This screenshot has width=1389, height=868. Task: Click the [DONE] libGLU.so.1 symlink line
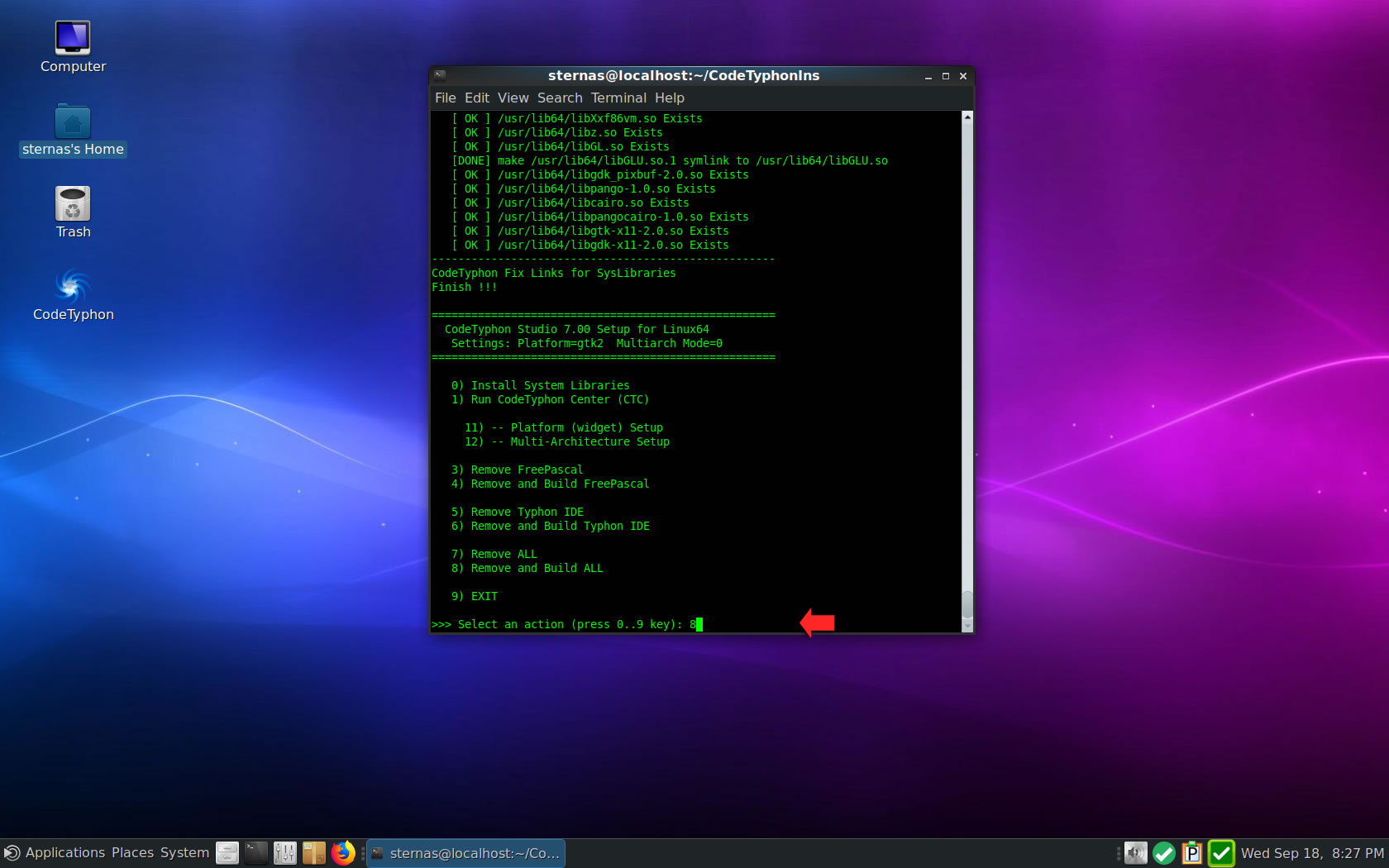tap(669, 160)
